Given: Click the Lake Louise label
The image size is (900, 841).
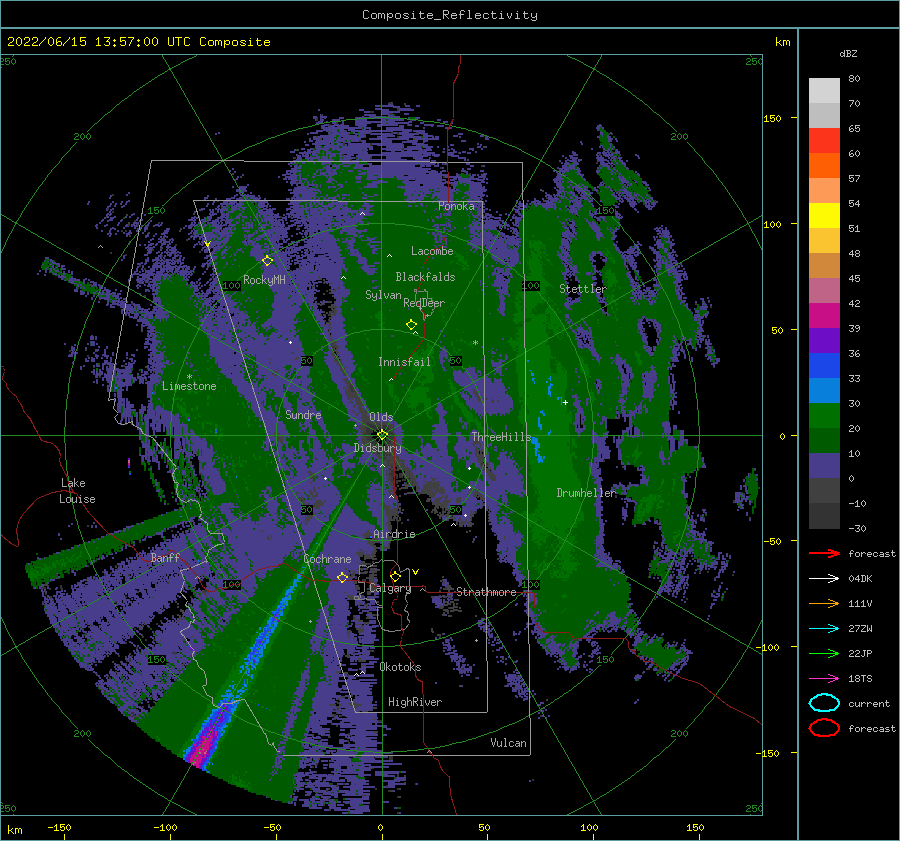Looking at the screenshot, I should pos(77,491).
